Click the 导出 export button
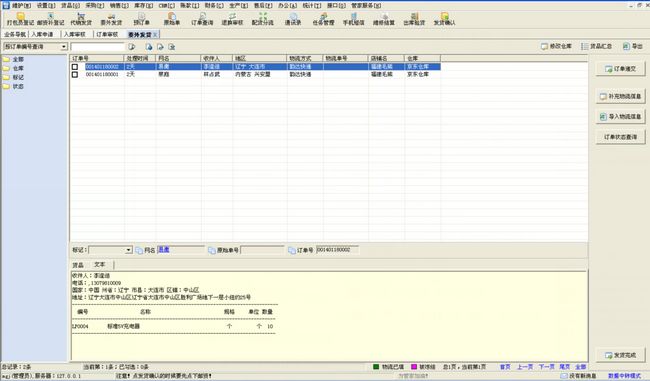650x381 pixels. pos(633,46)
